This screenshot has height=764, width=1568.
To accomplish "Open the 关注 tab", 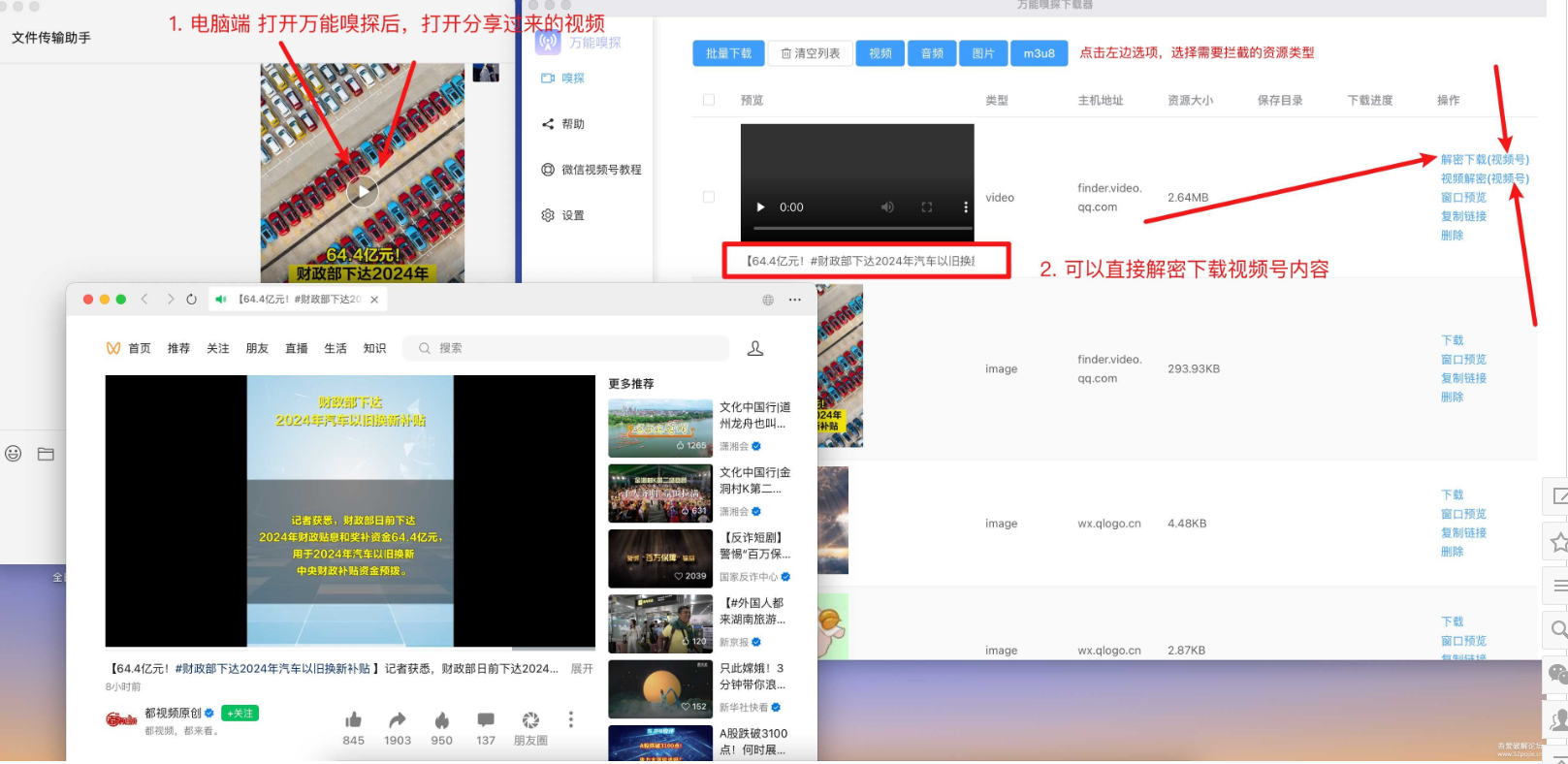I will [x=218, y=349].
